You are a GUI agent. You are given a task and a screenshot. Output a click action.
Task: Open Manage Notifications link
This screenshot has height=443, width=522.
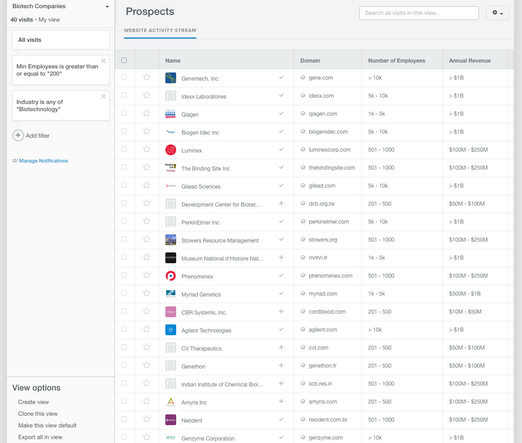(43, 161)
